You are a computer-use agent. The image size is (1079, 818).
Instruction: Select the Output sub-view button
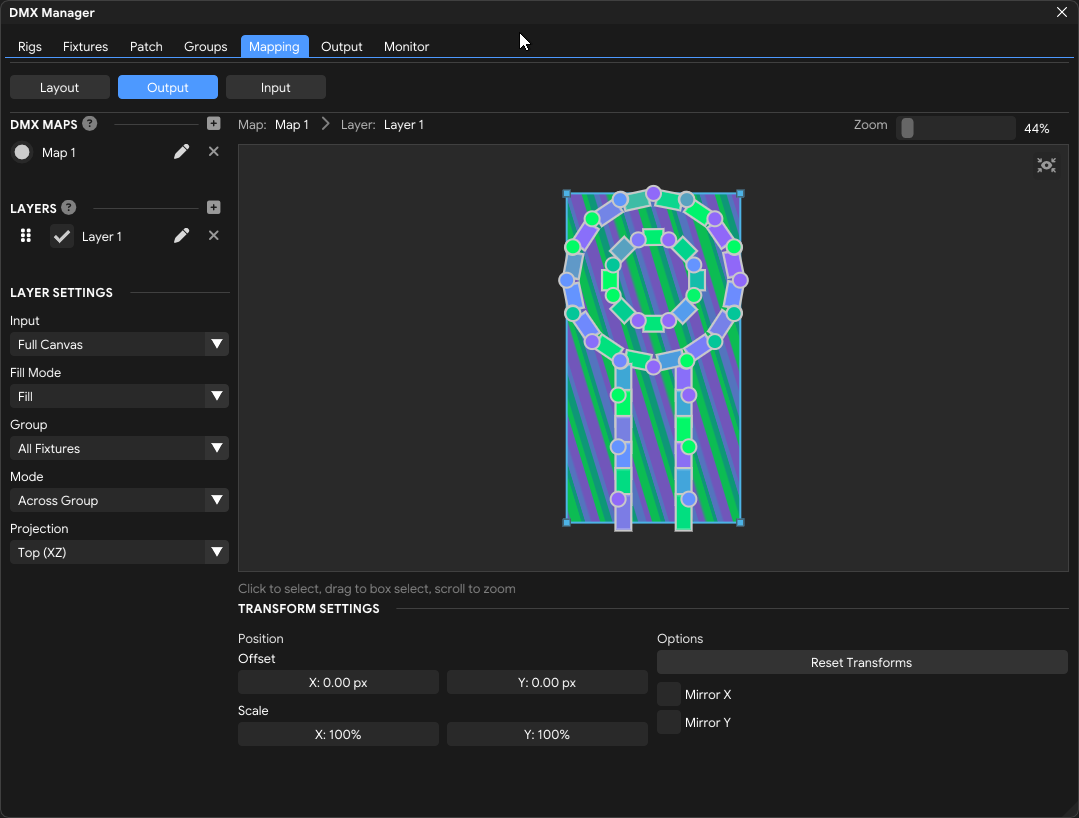(x=167, y=87)
